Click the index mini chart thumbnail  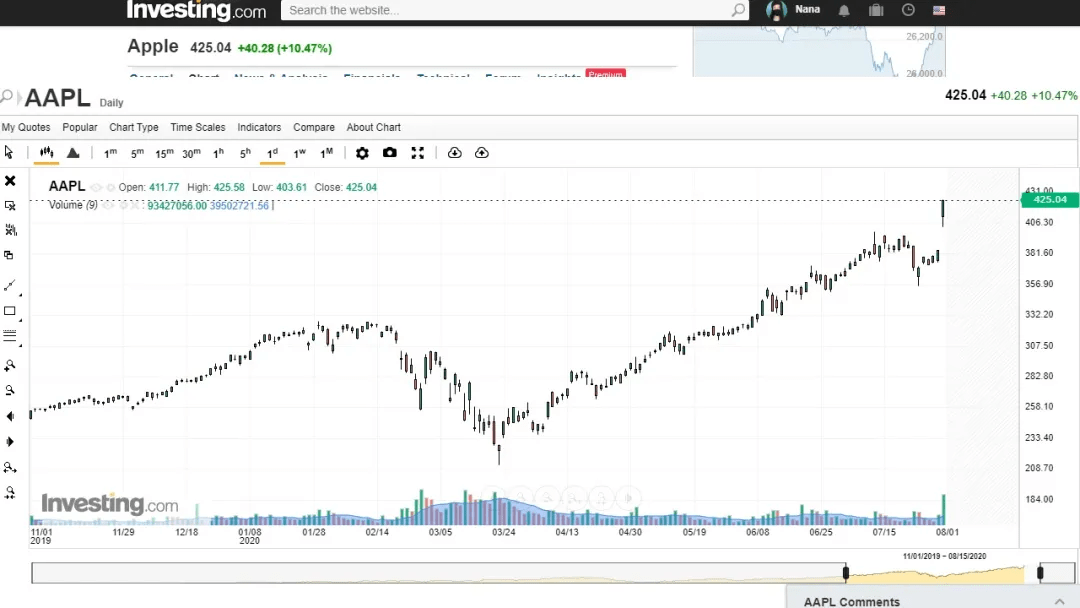pos(819,51)
